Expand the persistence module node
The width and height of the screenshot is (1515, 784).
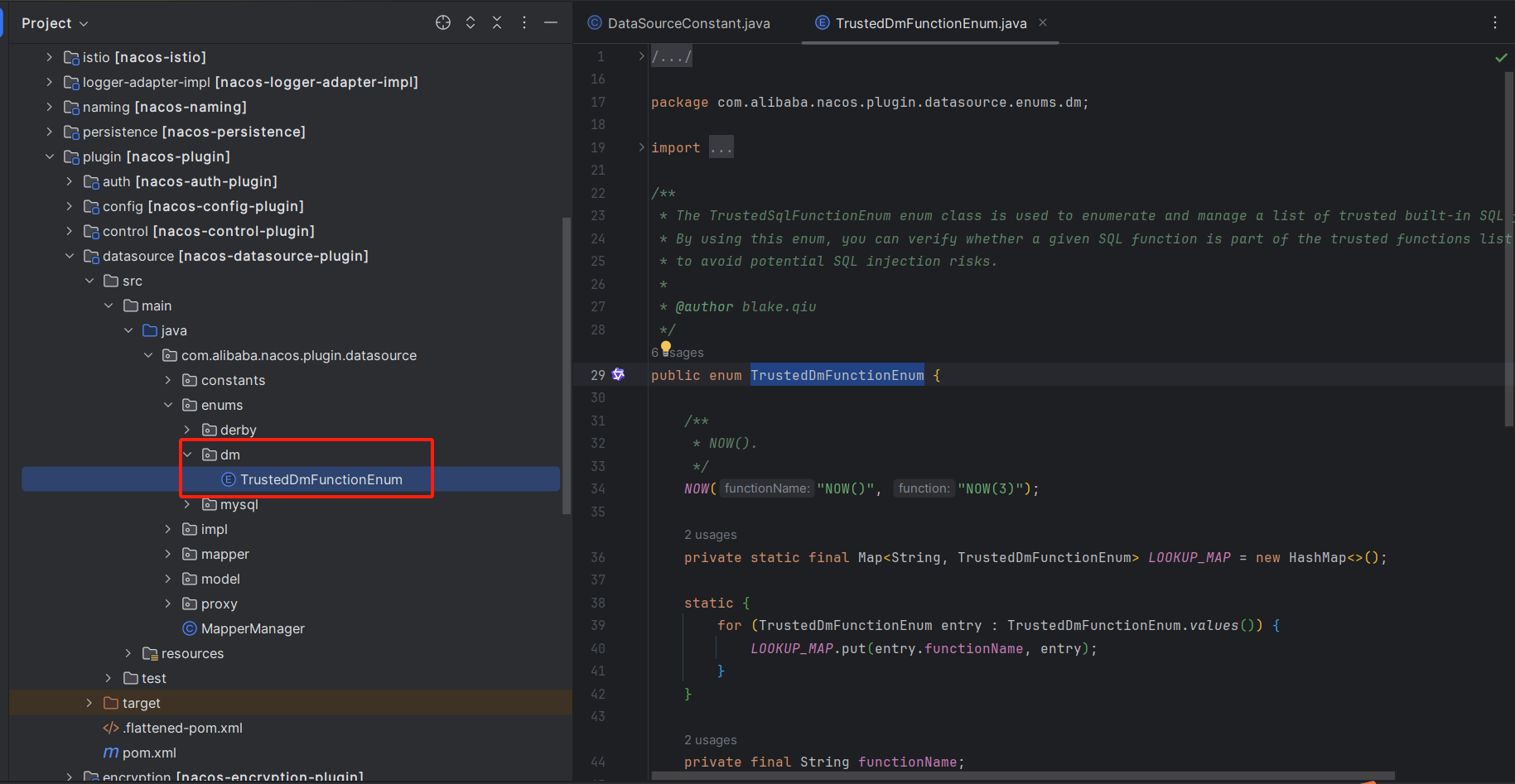50,132
